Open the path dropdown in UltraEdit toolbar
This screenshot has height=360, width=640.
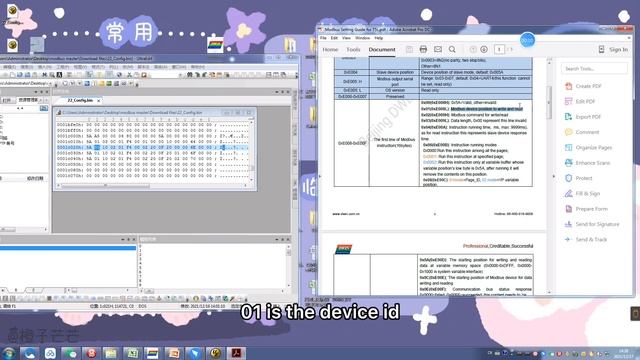(x=50, y=84)
